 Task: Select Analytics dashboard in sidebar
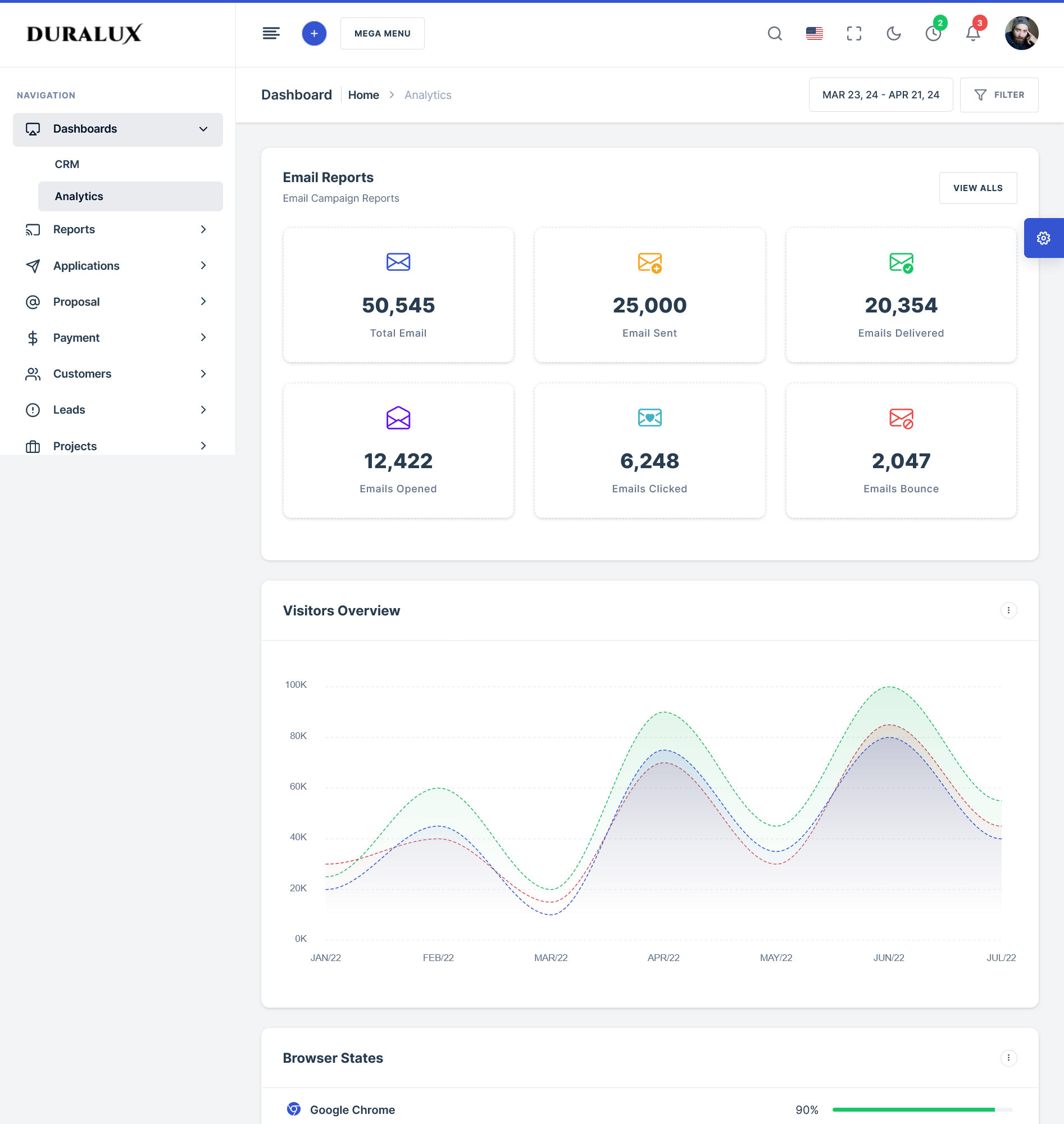pos(130,196)
